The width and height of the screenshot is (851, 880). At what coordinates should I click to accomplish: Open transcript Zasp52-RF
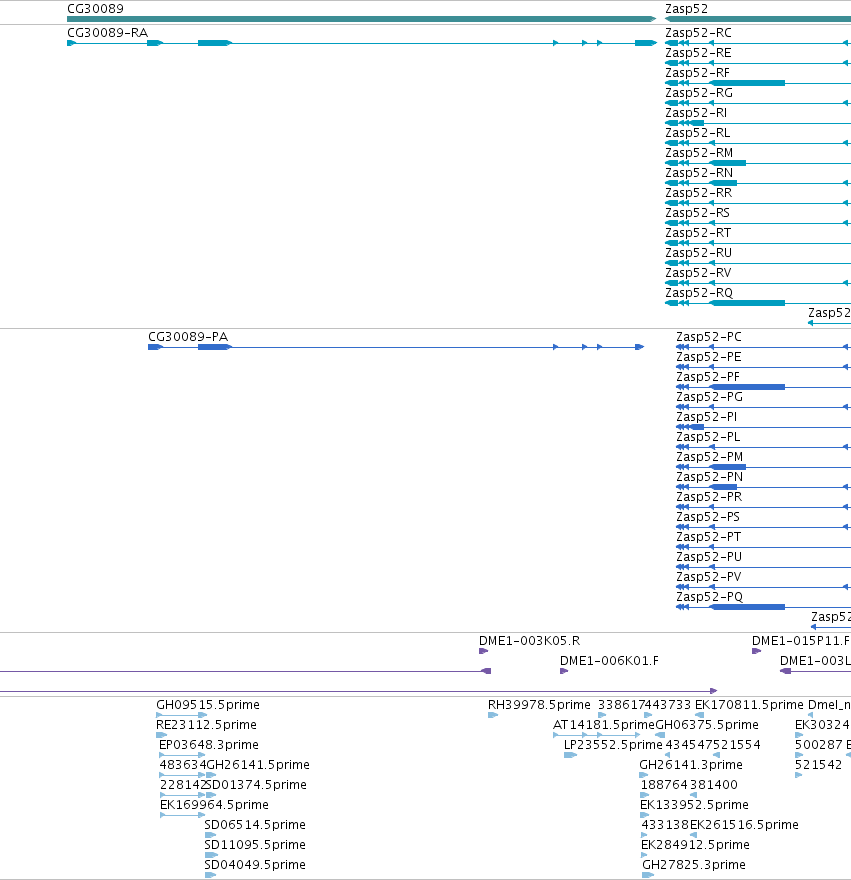698,73
